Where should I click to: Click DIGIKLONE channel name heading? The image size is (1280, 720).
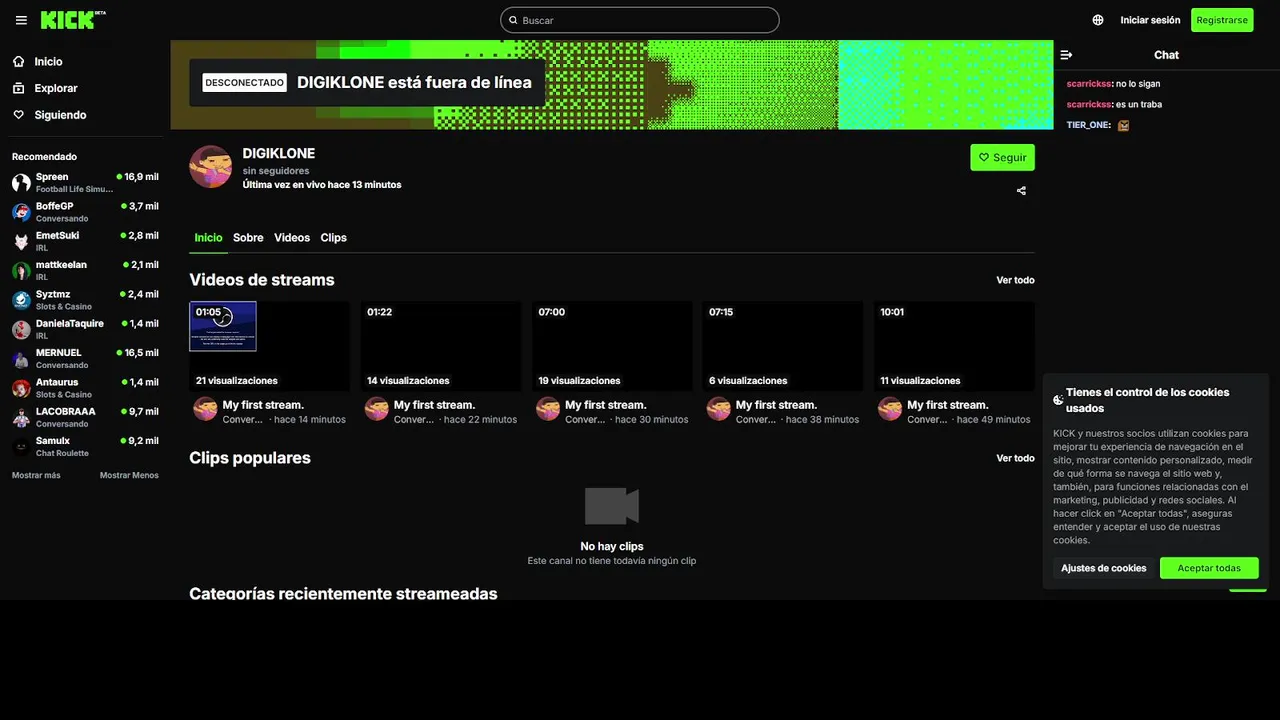278,153
